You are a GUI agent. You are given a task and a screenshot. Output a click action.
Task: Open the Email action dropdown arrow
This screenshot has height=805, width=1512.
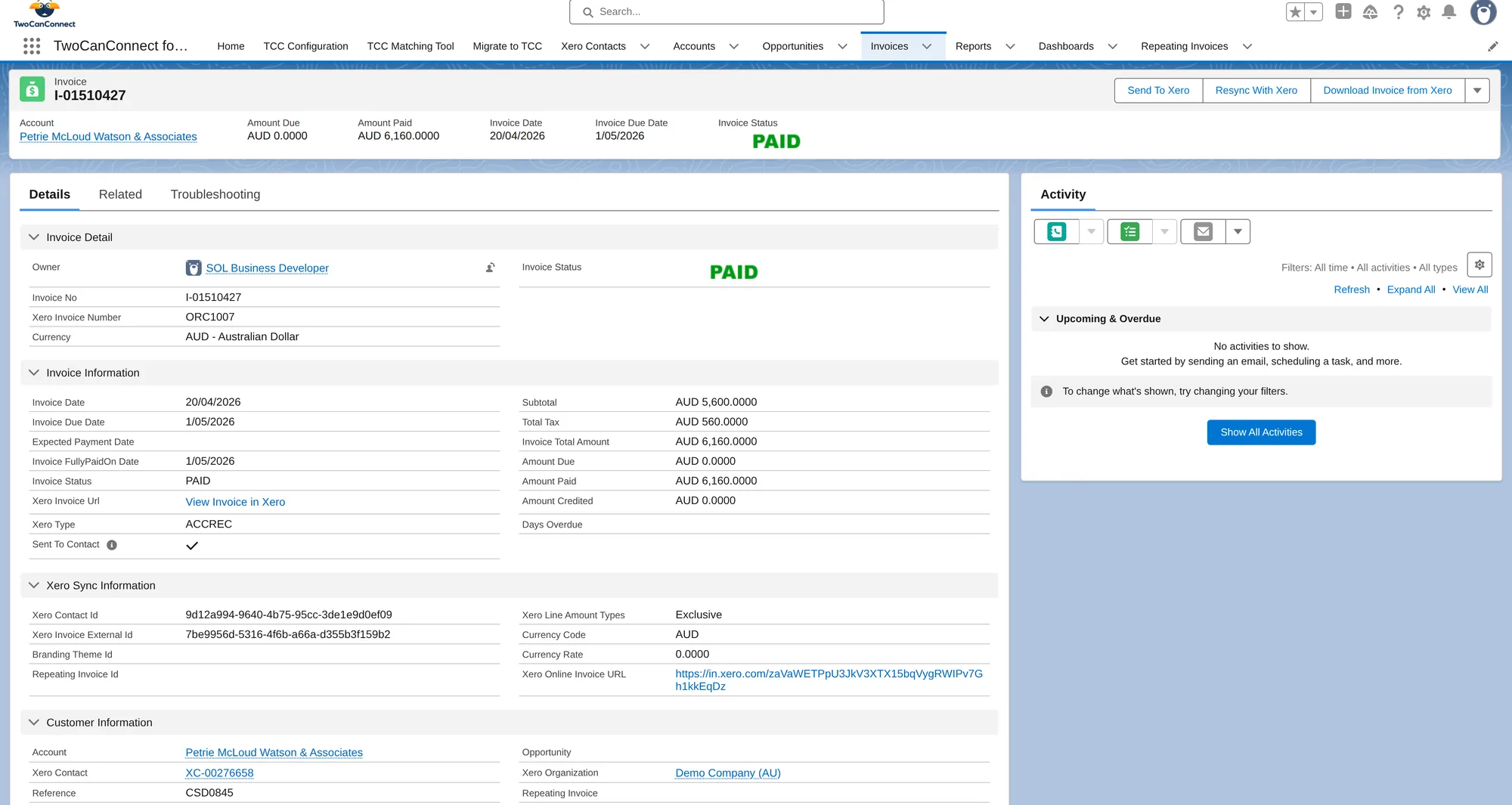click(1238, 231)
